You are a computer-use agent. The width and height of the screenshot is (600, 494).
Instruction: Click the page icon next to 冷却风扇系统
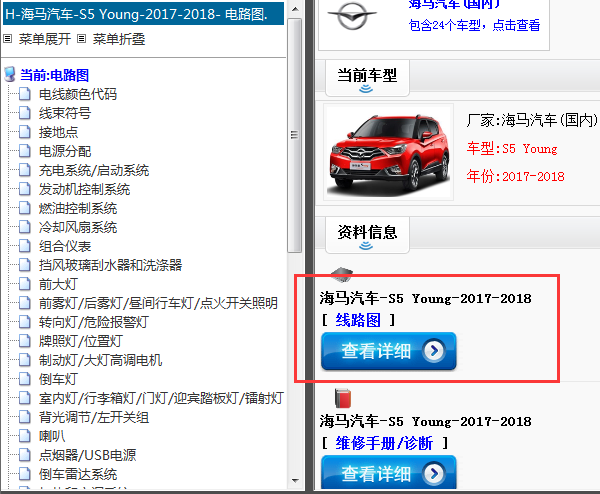[x=25, y=227]
